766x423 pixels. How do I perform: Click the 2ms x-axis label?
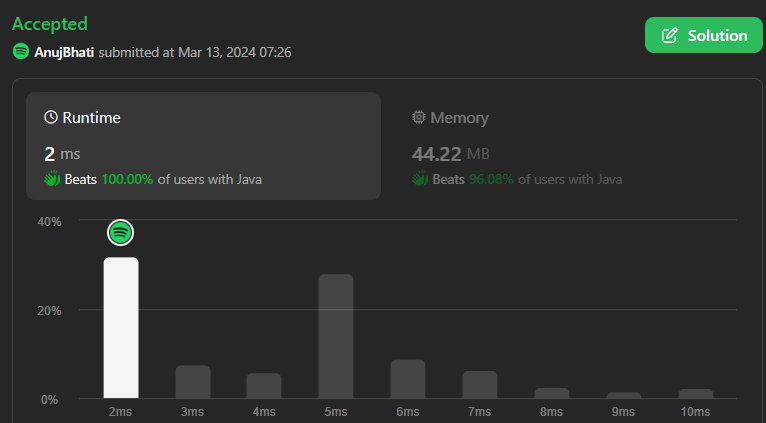point(120,412)
